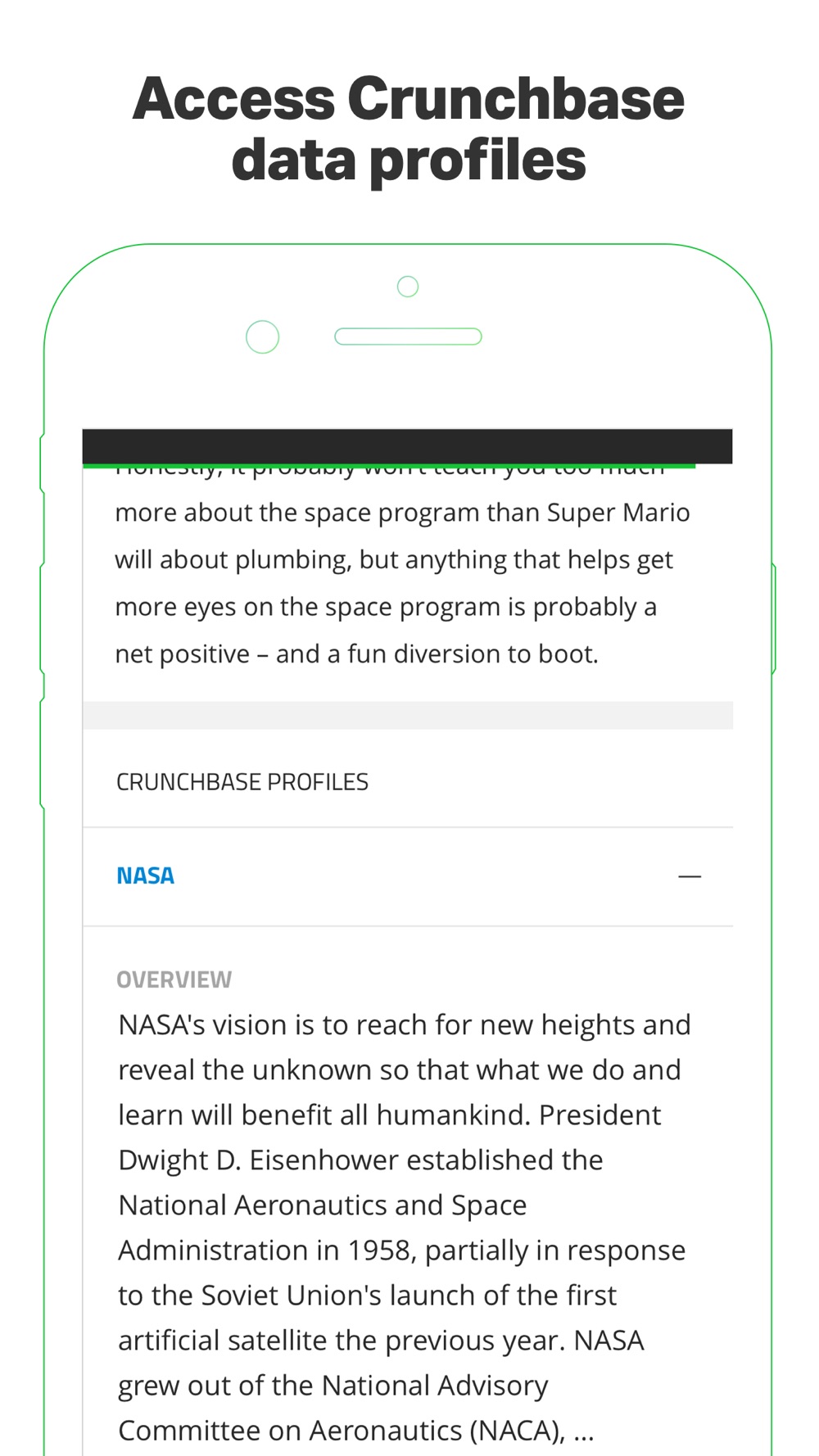This screenshot has height=1456, width=819.
Task: Click the phone's front camera circle outline
Action: (x=262, y=337)
